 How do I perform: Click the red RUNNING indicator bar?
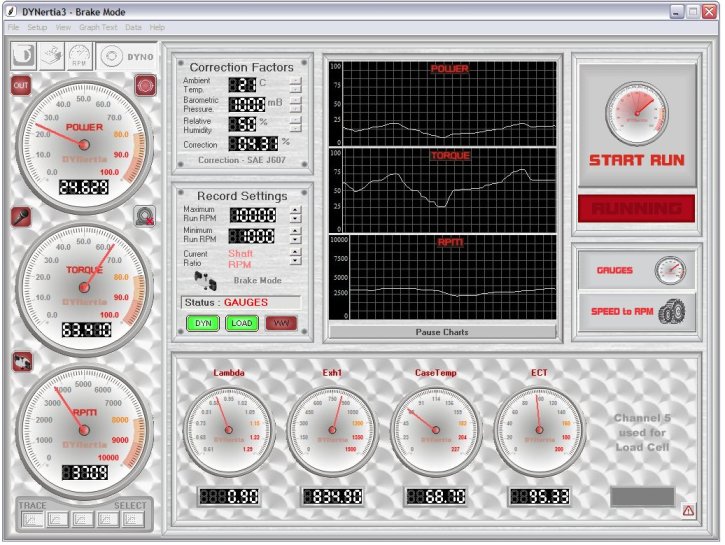[637, 208]
